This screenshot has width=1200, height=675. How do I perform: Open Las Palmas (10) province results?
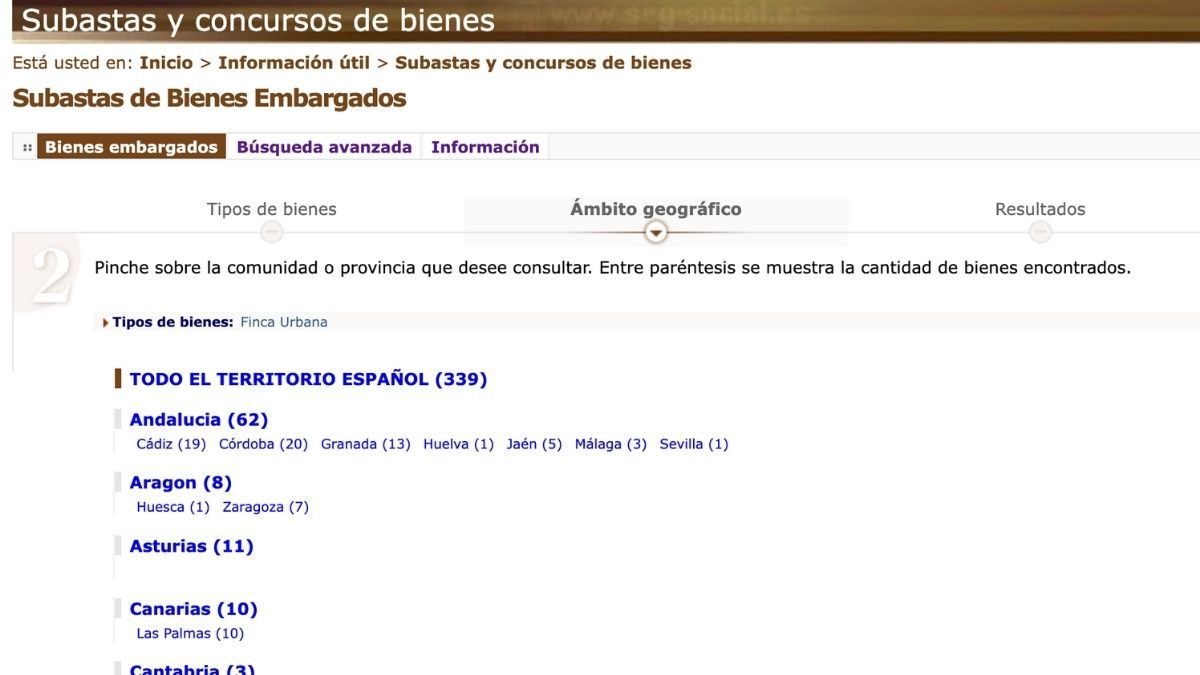190,633
